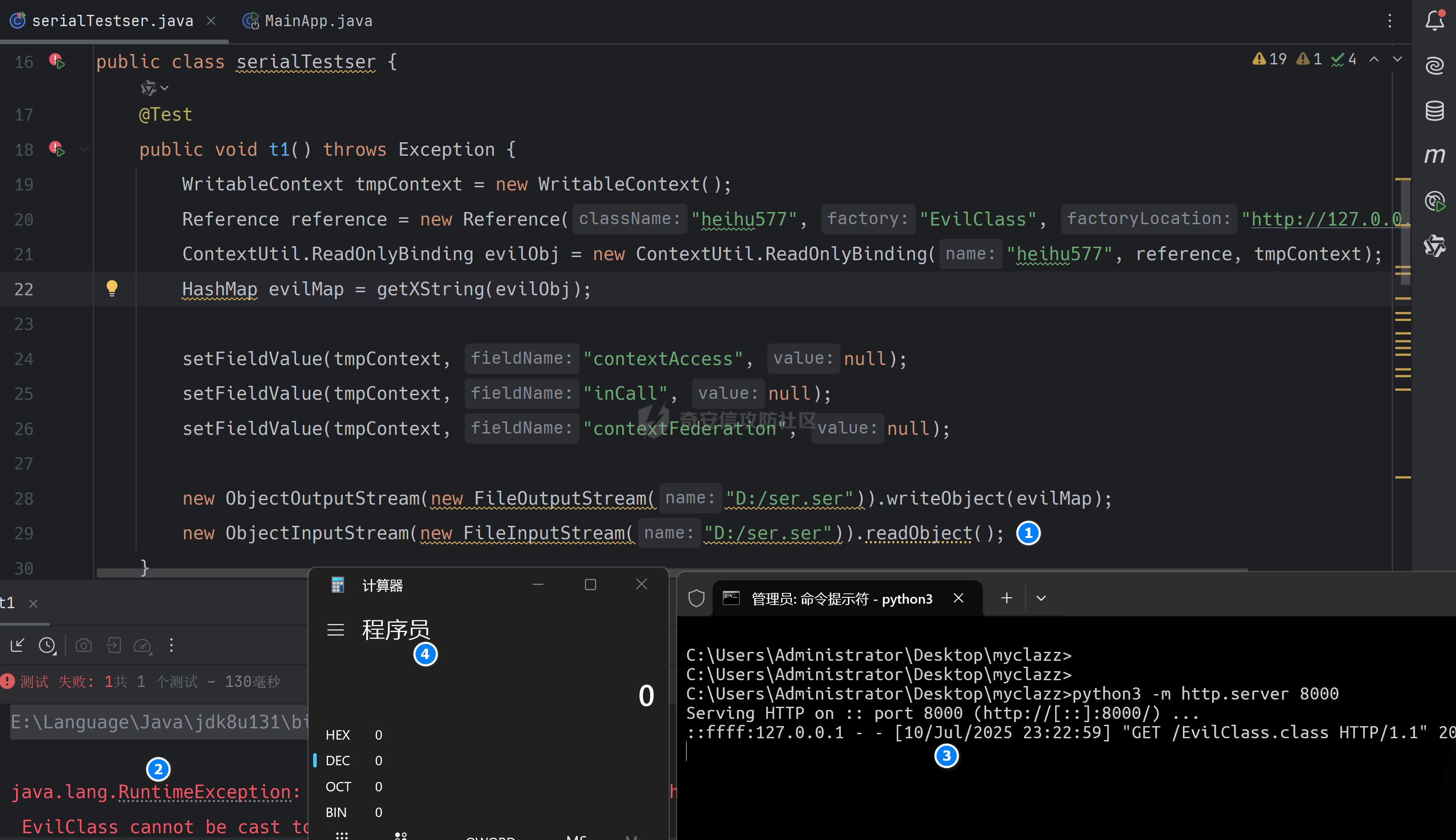Click the AI inlay icon above @Test
The height and width of the screenshot is (840, 1456).
tap(148, 88)
